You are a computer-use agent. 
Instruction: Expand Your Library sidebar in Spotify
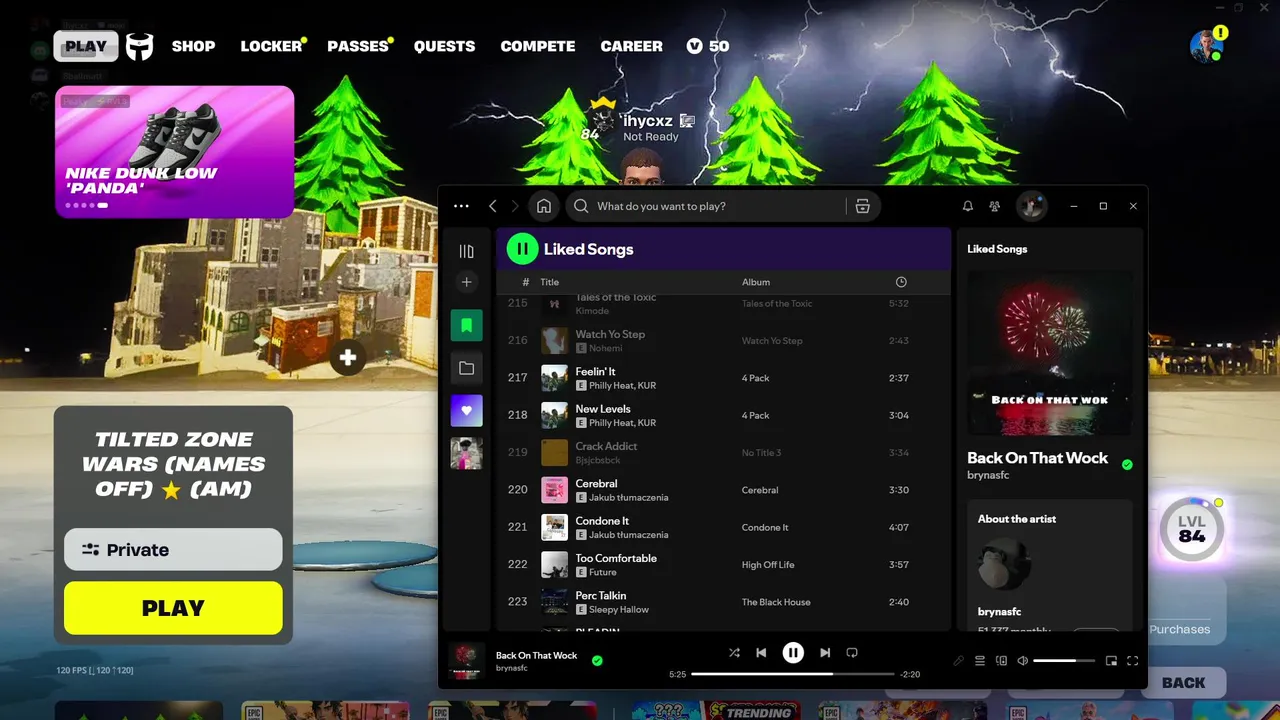(x=466, y=252)
